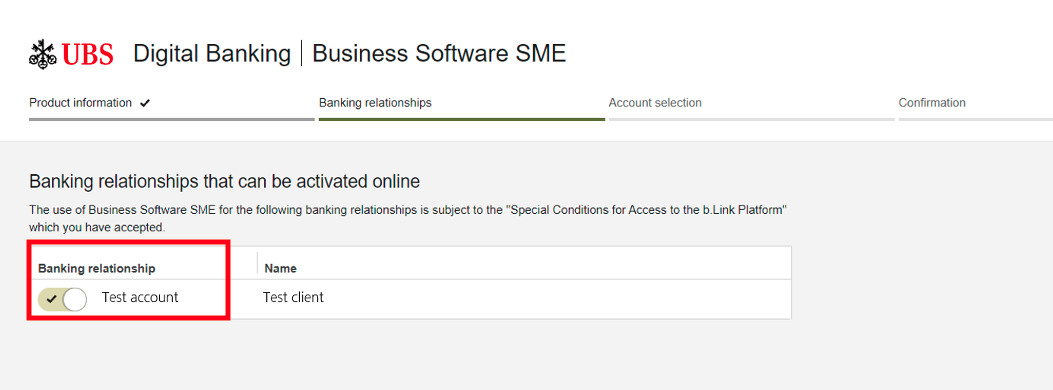
Task: Click the Business Software SME title
Action: pyautogui.click(x=439, y=54)
